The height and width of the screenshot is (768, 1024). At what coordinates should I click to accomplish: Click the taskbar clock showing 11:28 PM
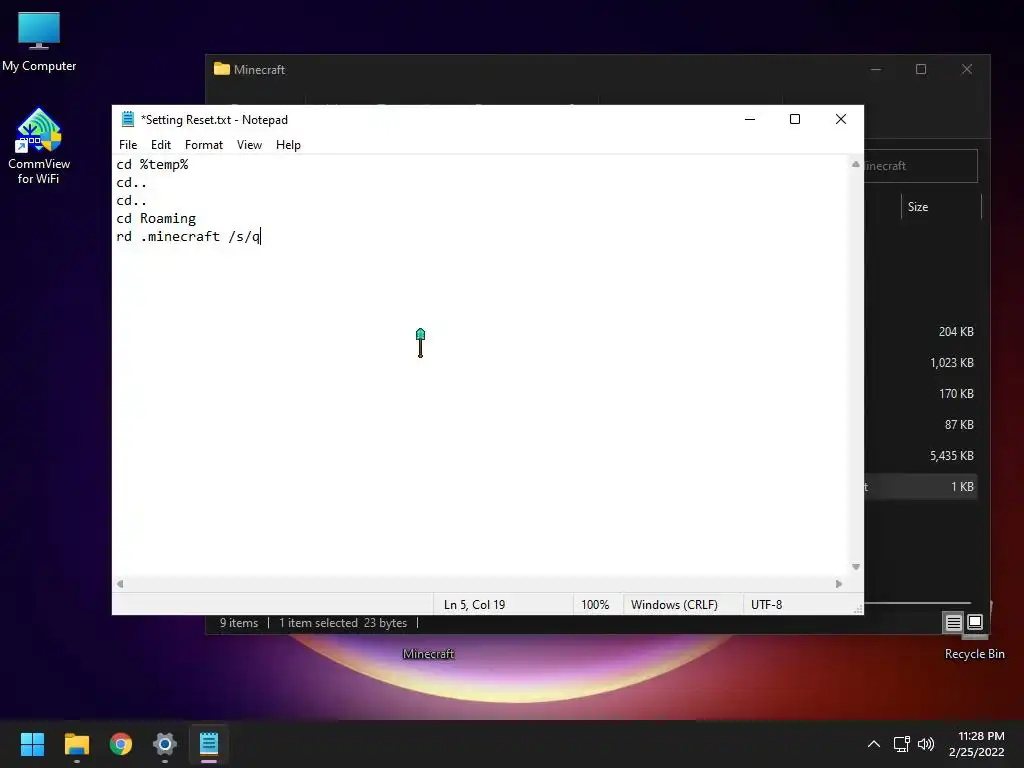(977, 744)
